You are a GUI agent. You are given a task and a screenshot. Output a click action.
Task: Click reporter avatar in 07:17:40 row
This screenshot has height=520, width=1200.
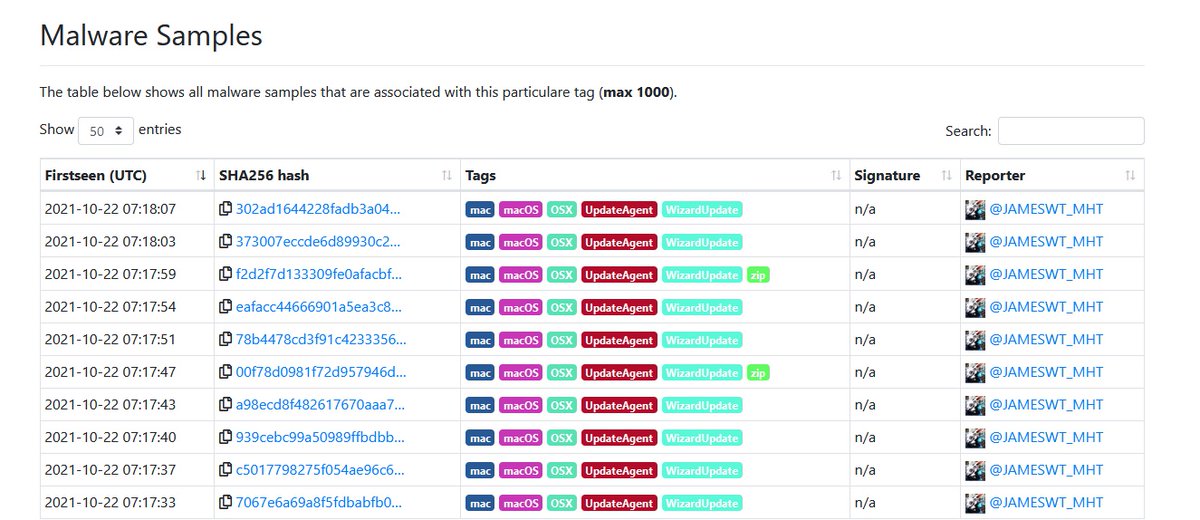(x=975, y=437)
